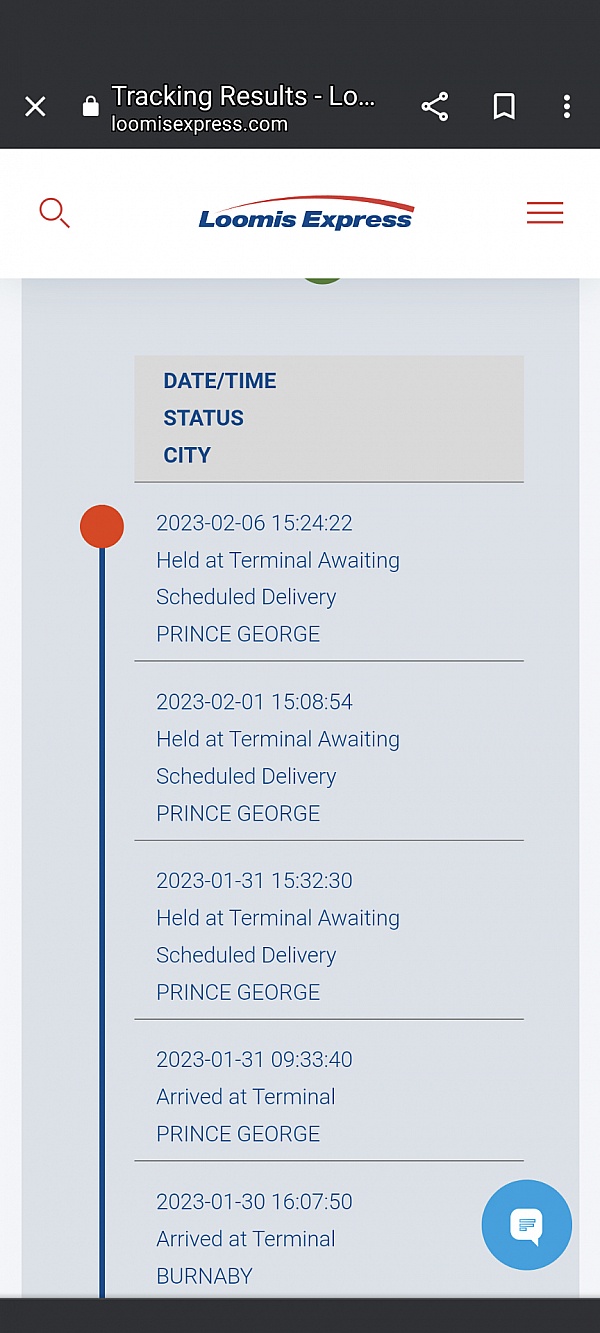Tap the 2023-02-06 15:24:22 entry
Screen dimensions: 600x1333
pyautogui.click(x=254, y=523)
